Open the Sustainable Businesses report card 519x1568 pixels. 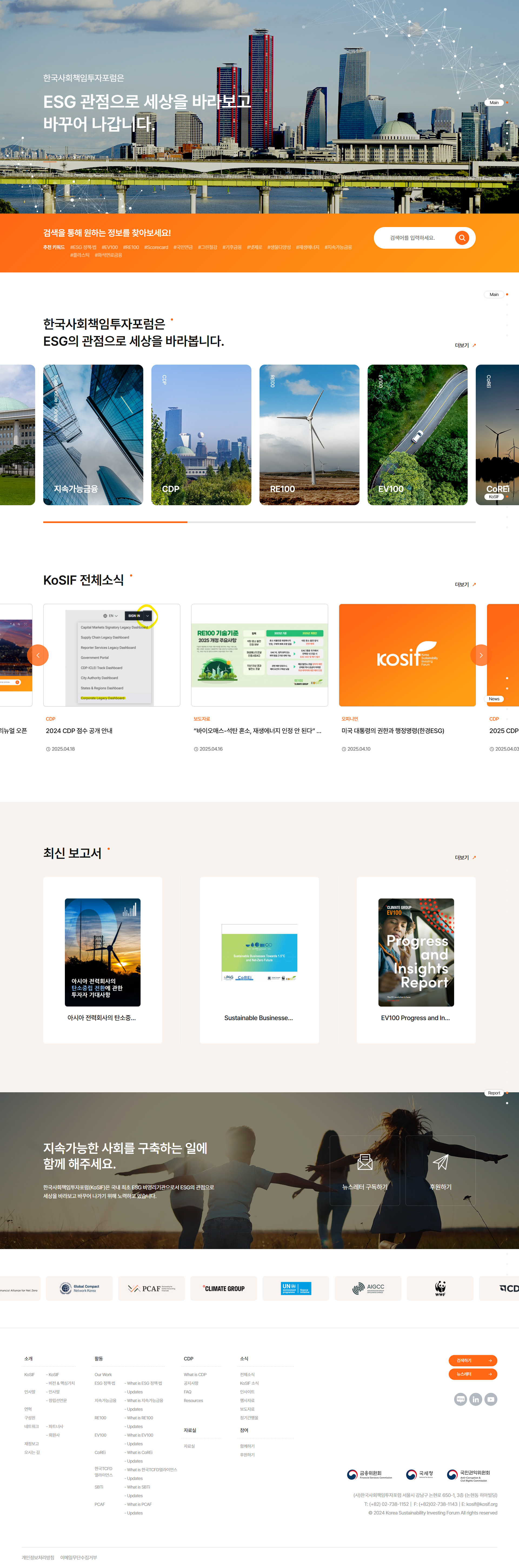click(x=259, y=960)
